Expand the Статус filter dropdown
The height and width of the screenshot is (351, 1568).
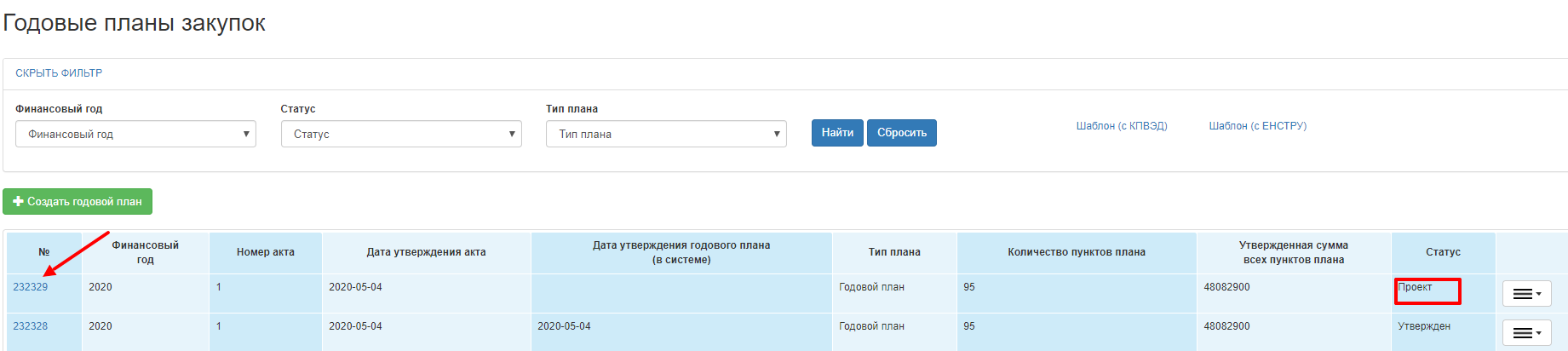pos(401,134)
